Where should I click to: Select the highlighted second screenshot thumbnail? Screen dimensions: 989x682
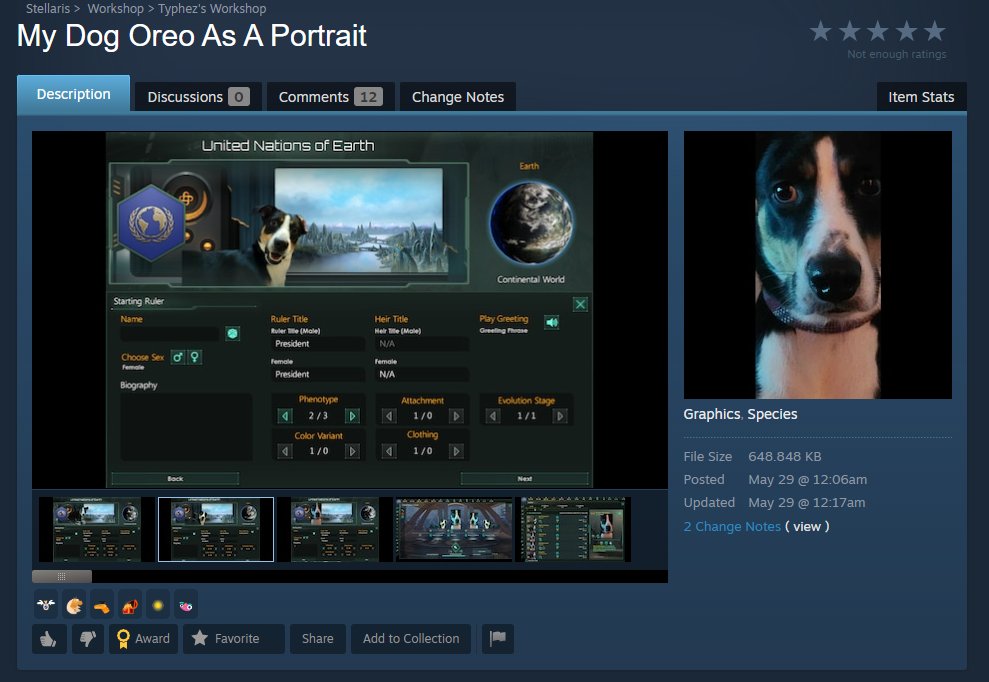click(x=216, y=529)
